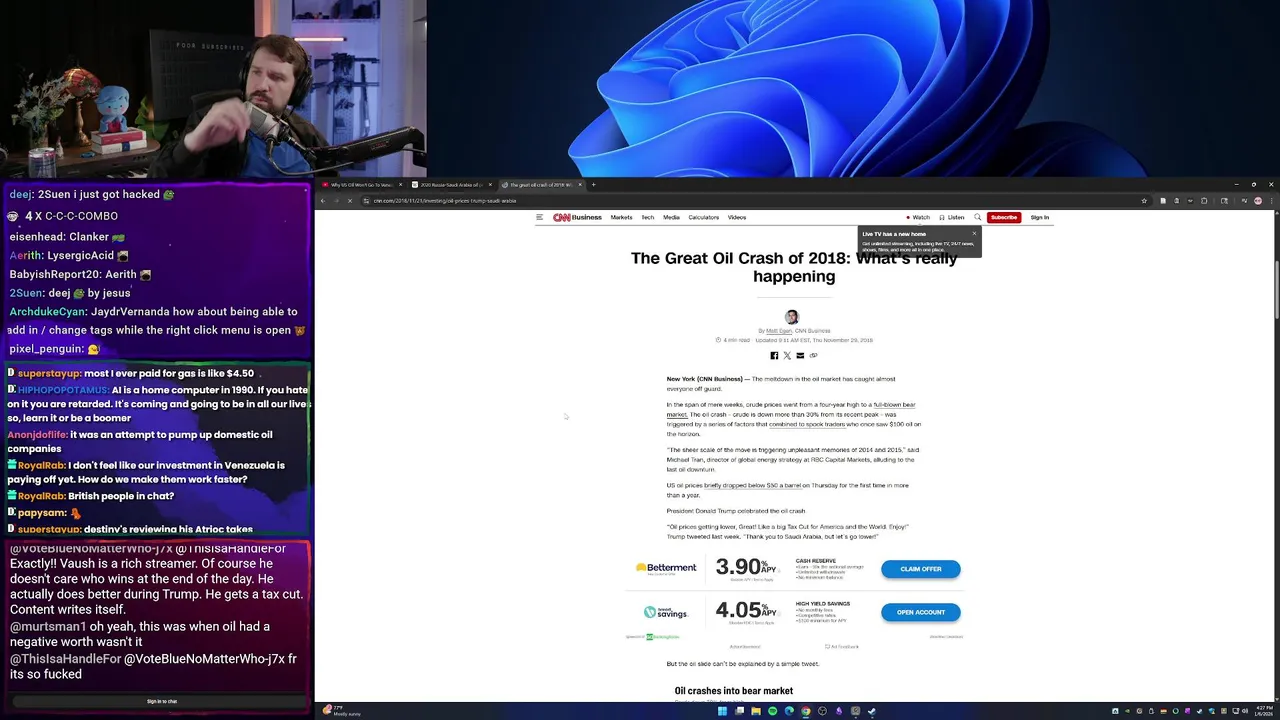Screen dimensions: 1280x720
Task: Click the browser address bar URL
Action: (x=445, y=201)
